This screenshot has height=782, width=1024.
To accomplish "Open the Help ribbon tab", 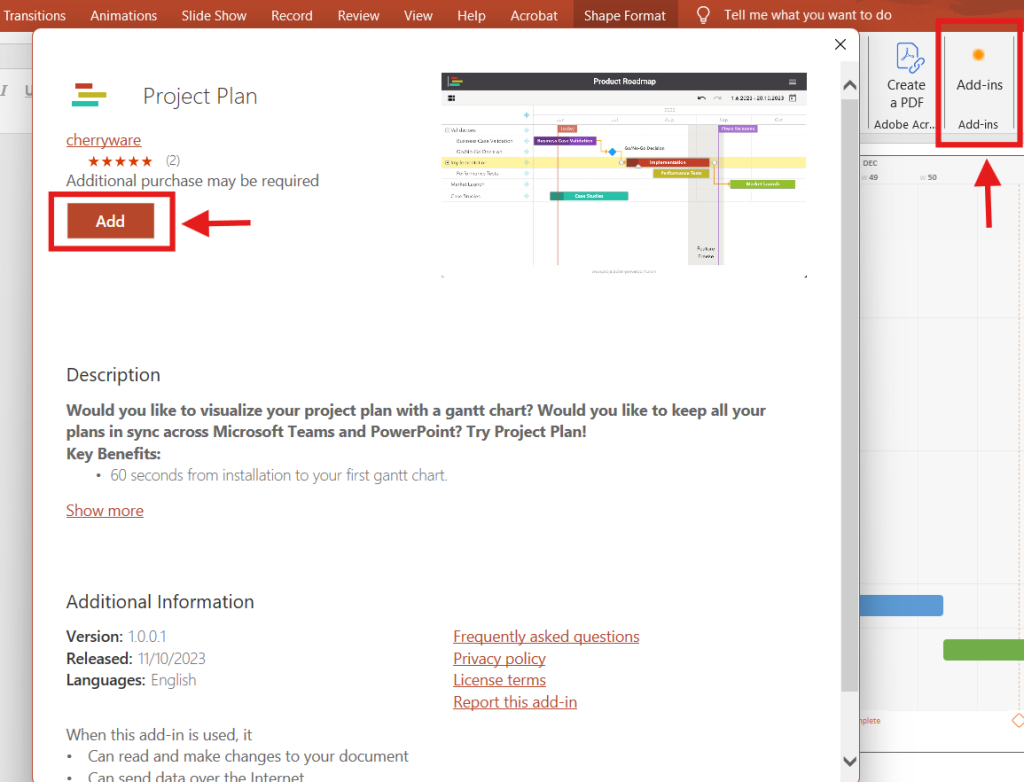I will pos(471,15).
